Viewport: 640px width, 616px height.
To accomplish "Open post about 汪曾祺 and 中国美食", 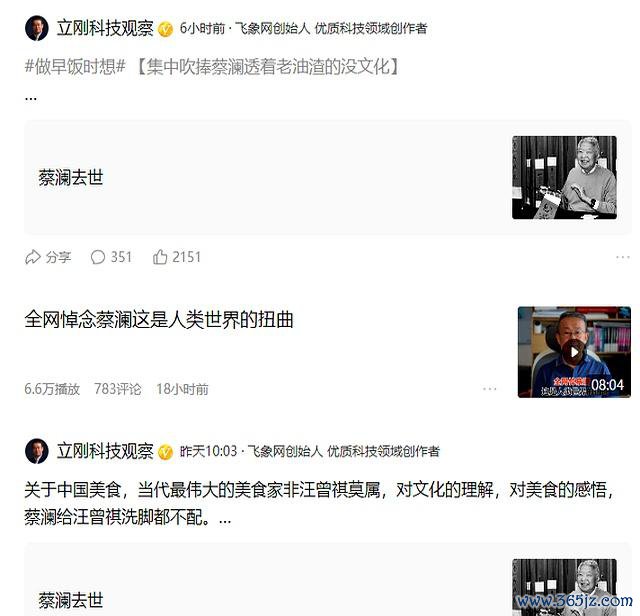I will pyautogui.click(x=318, y=503).
